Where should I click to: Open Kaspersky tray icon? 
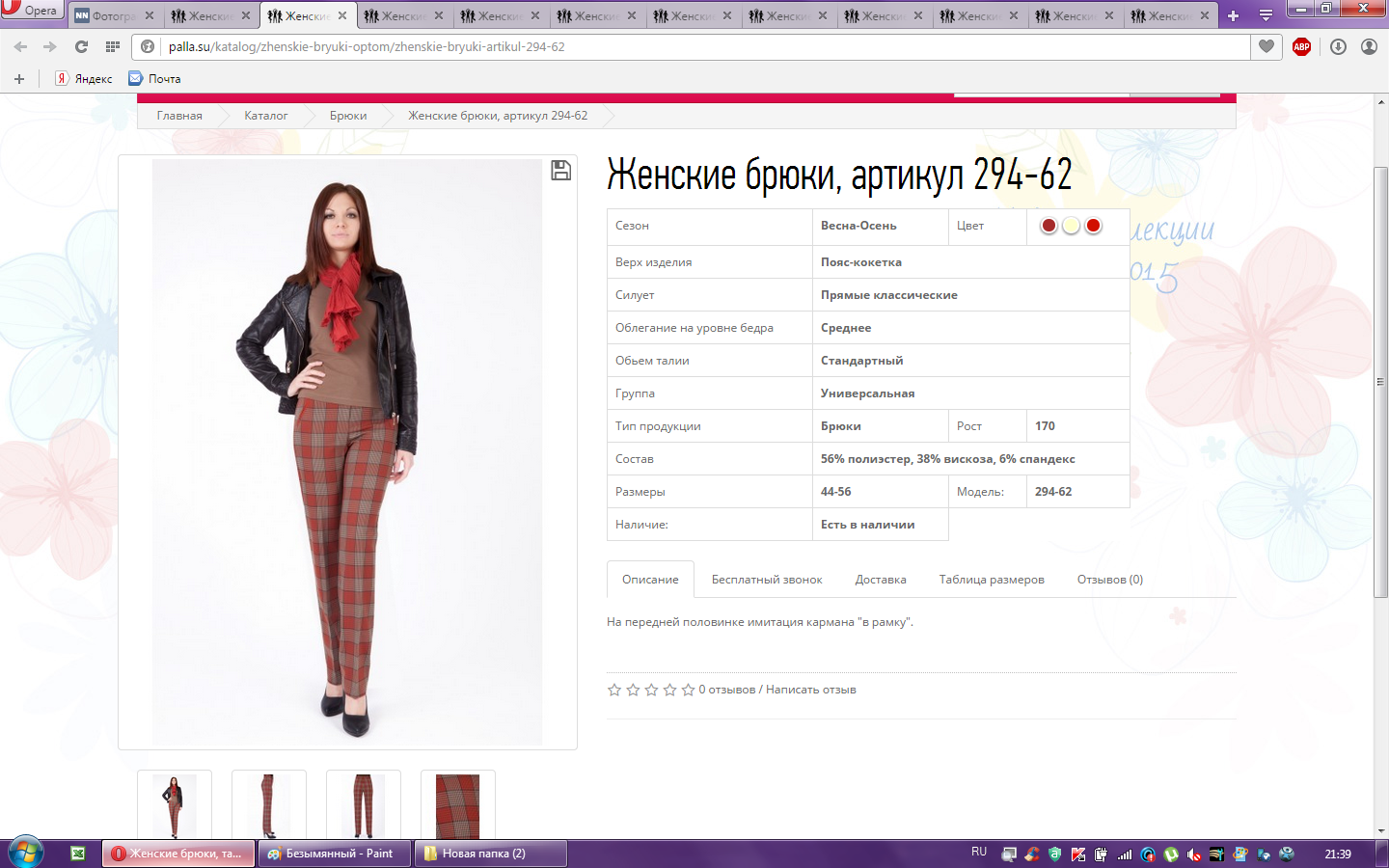point(1078,854)
